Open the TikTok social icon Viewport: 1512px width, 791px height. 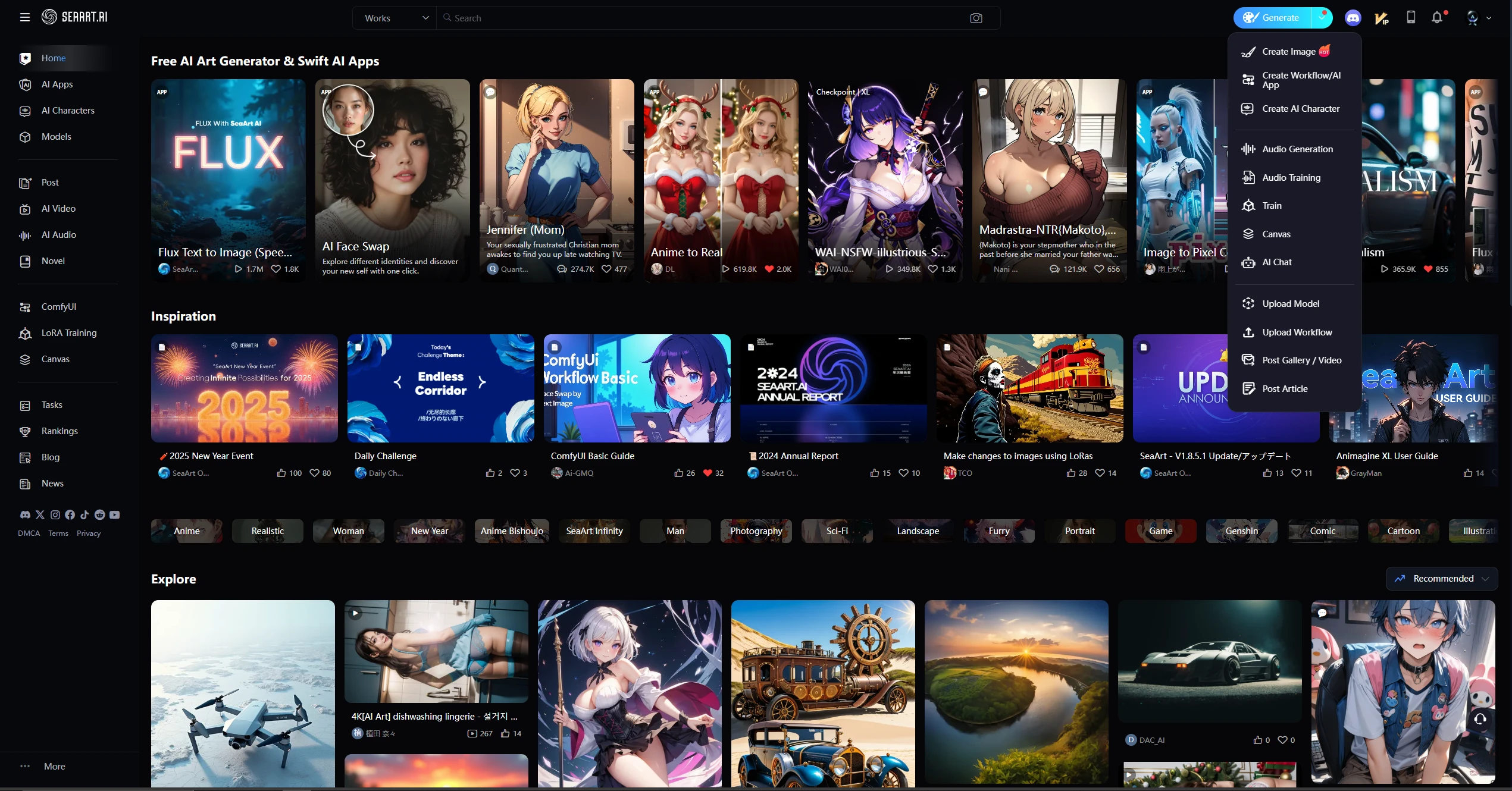click(x=84, y=514)
